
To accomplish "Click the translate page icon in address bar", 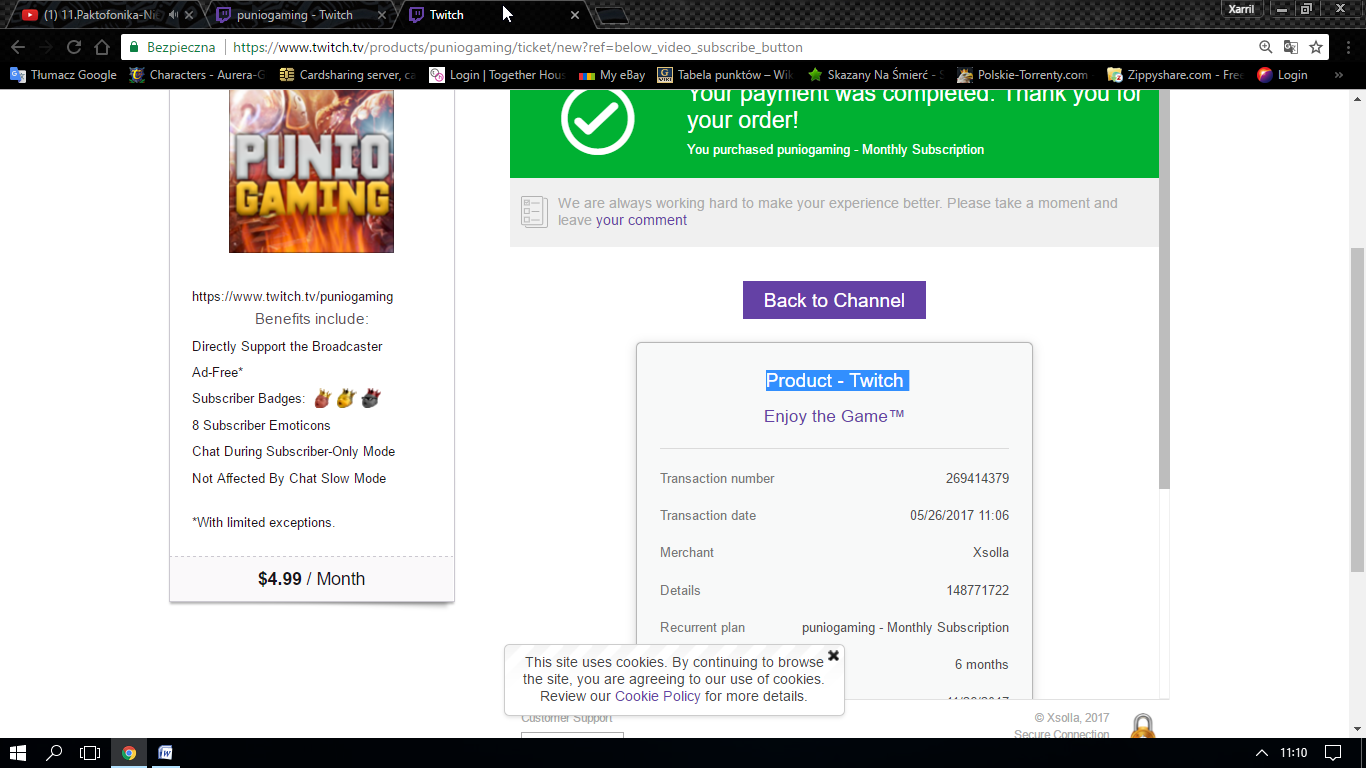I will (x=1291, y=47).
